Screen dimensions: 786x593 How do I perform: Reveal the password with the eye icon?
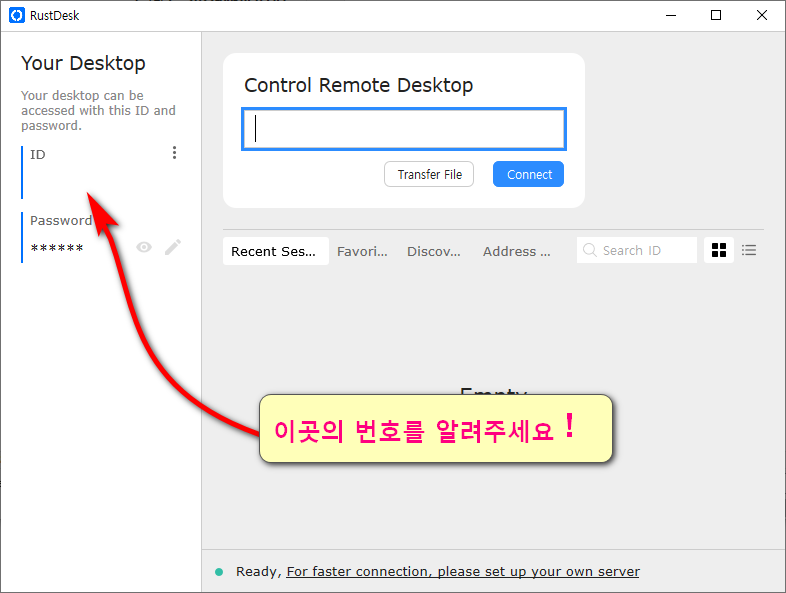(x=144, y=247)
